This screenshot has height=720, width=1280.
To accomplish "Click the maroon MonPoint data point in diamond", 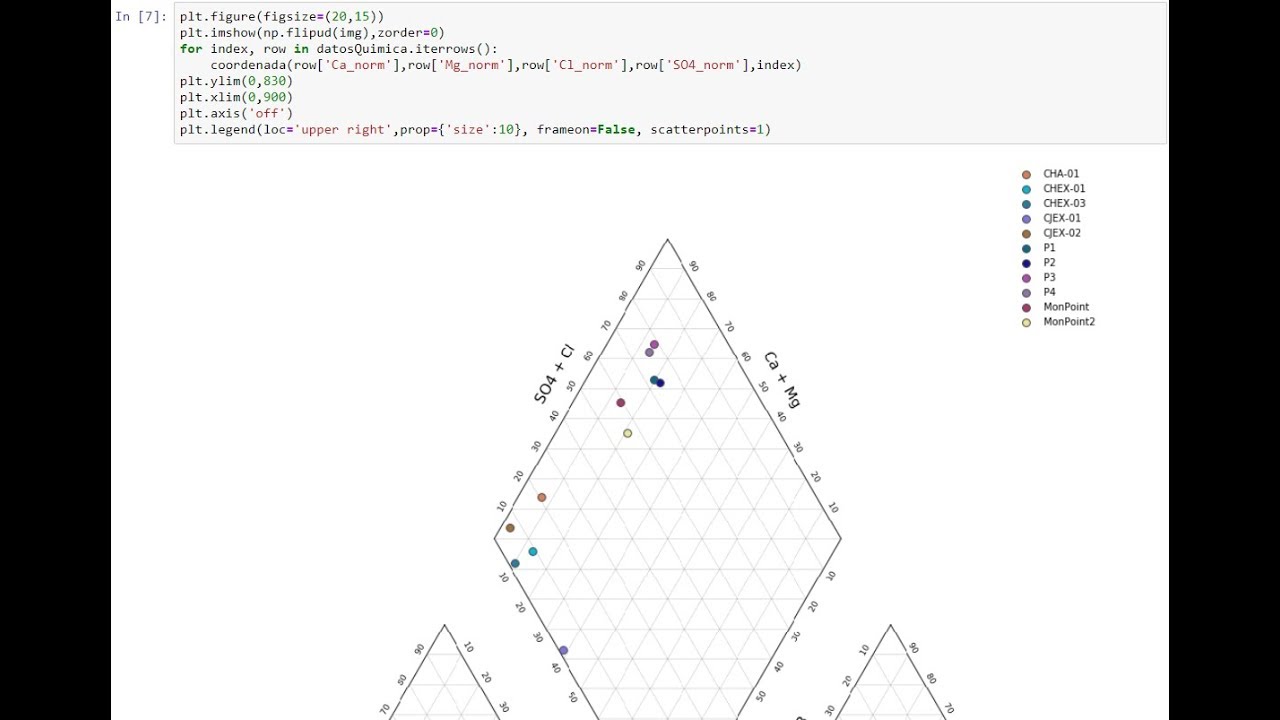I will click(x=621, y=403).
